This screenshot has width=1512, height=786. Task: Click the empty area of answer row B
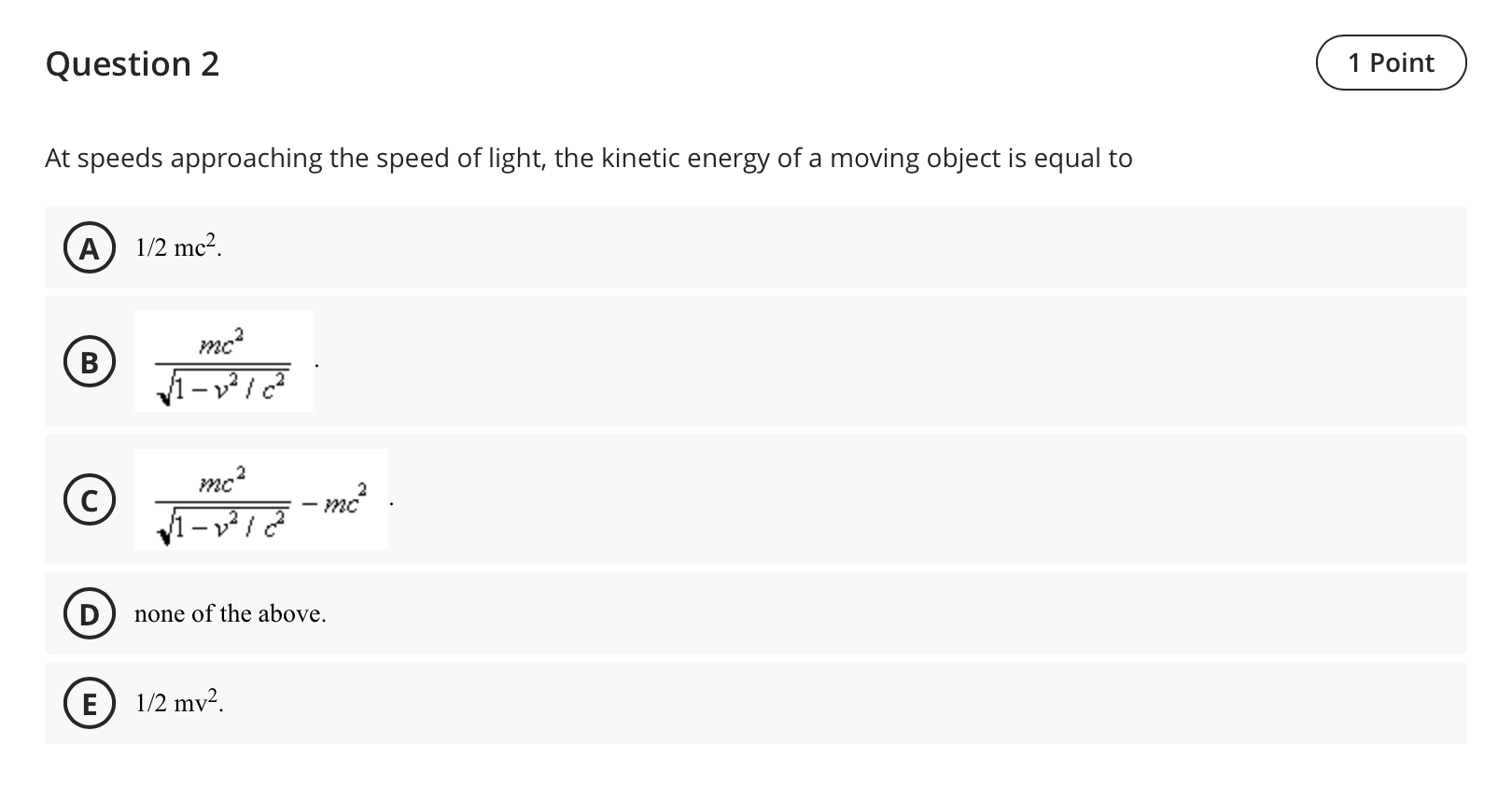[887, 361]
